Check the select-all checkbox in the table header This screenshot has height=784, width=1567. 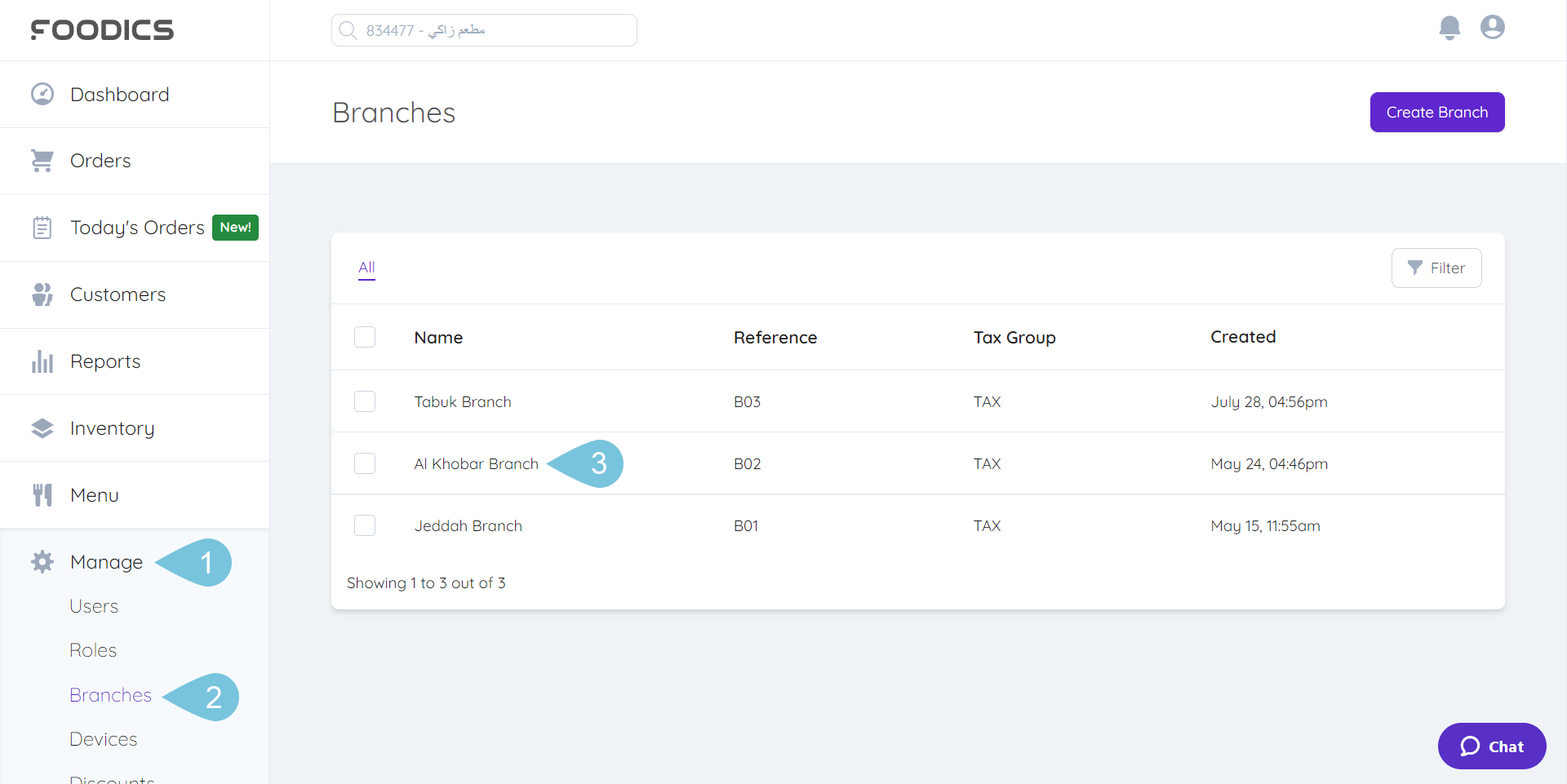[365, 336]
